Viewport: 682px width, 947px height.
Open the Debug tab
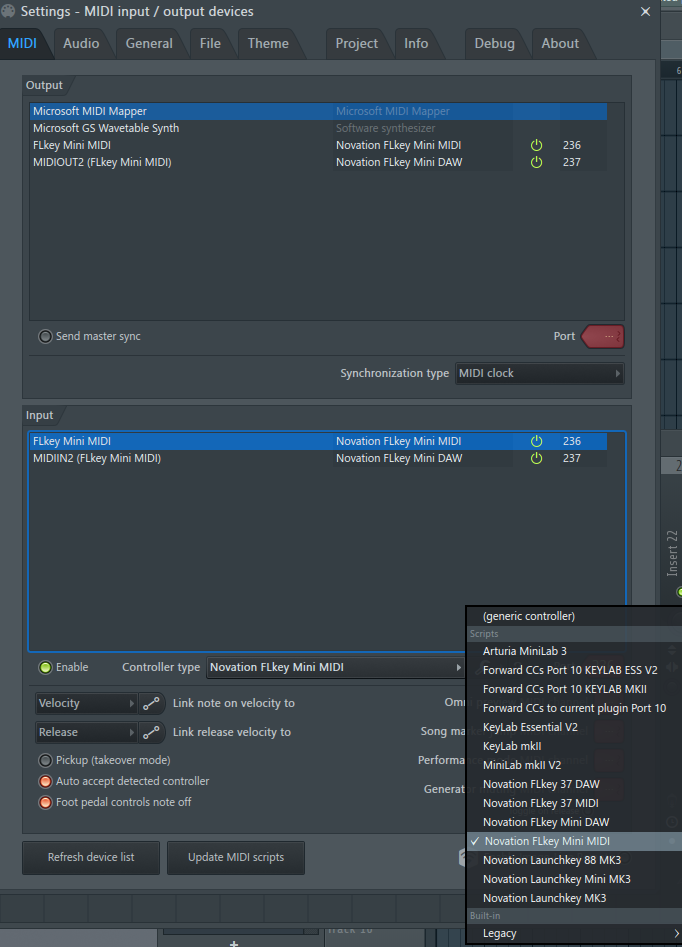495,43
